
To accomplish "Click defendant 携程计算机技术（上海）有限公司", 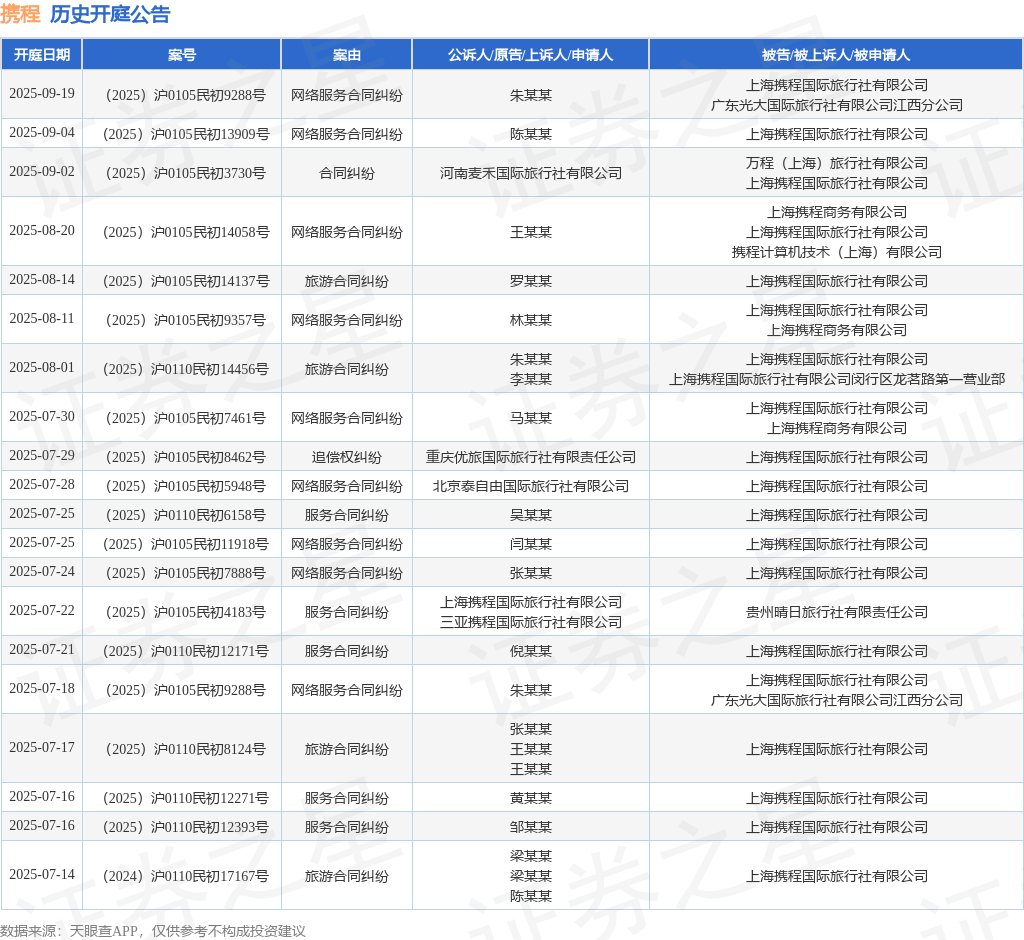I will [837, 252].
